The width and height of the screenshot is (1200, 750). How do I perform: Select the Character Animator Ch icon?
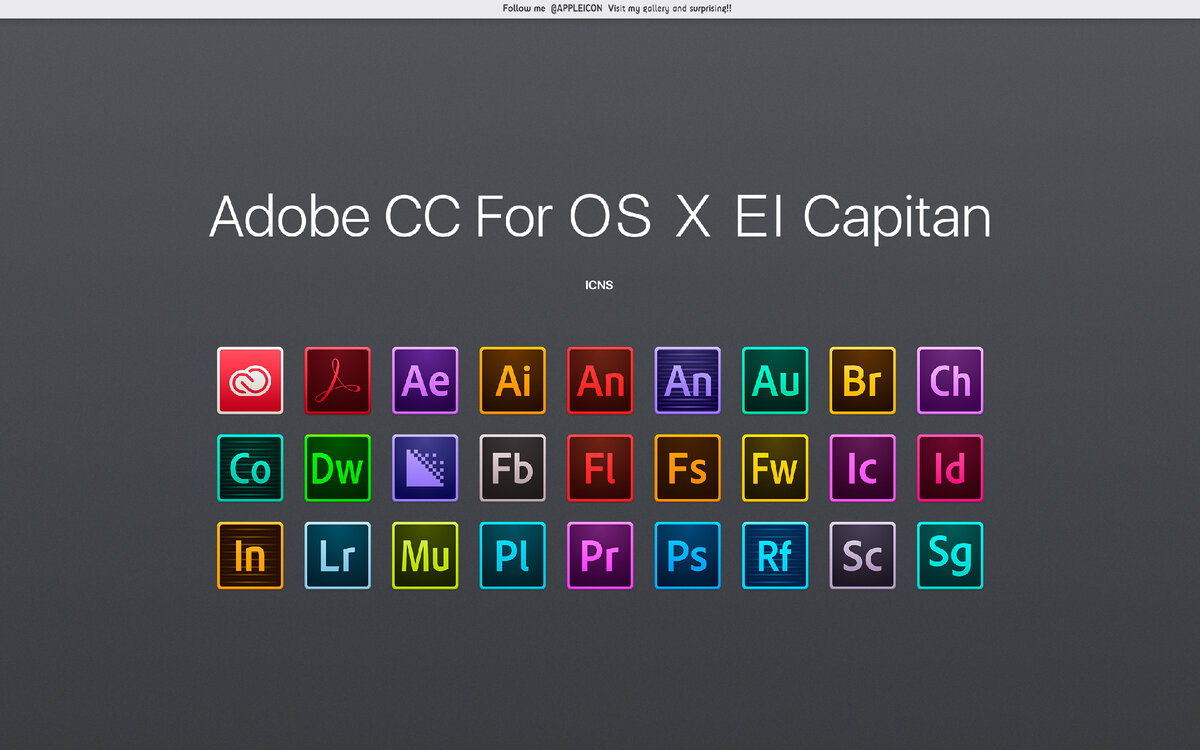950,380
